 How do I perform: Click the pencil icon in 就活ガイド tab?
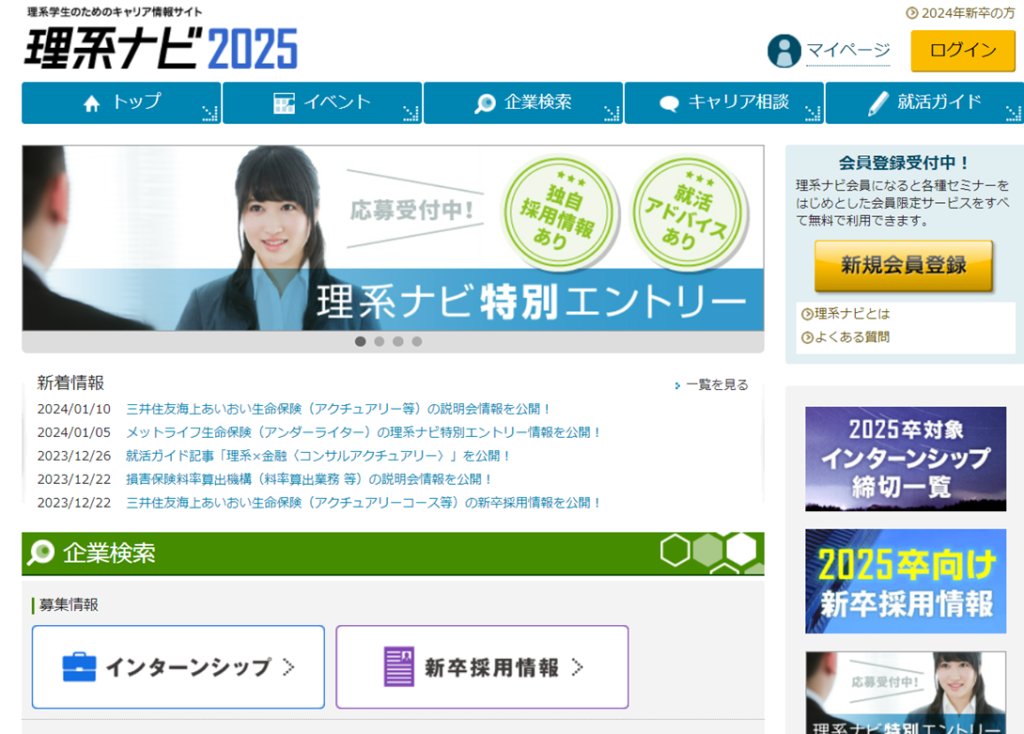tap(878, 103)
